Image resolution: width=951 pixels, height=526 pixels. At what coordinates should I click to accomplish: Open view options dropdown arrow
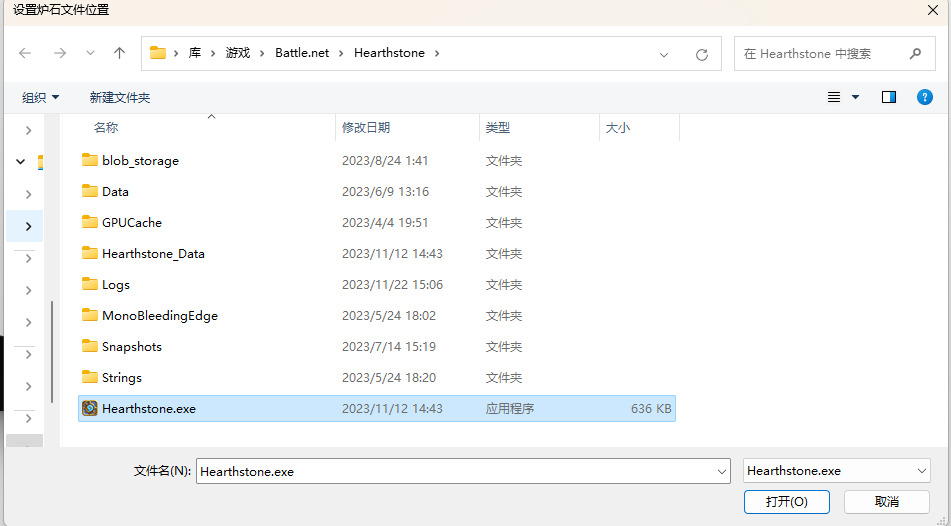click(x=855, y=97)
